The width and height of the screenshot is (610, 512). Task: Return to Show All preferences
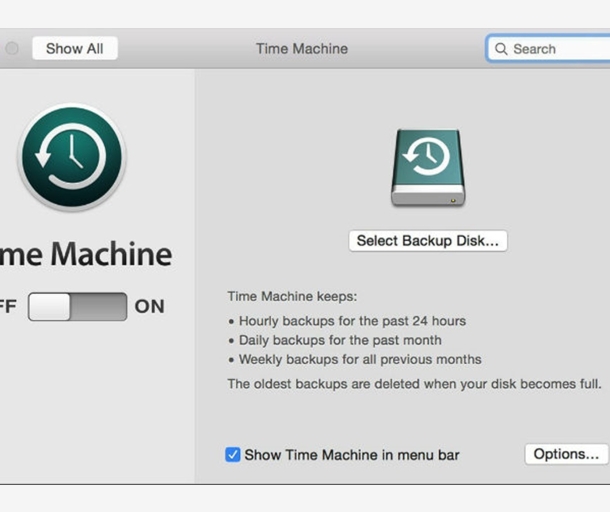tap(75, 49)
